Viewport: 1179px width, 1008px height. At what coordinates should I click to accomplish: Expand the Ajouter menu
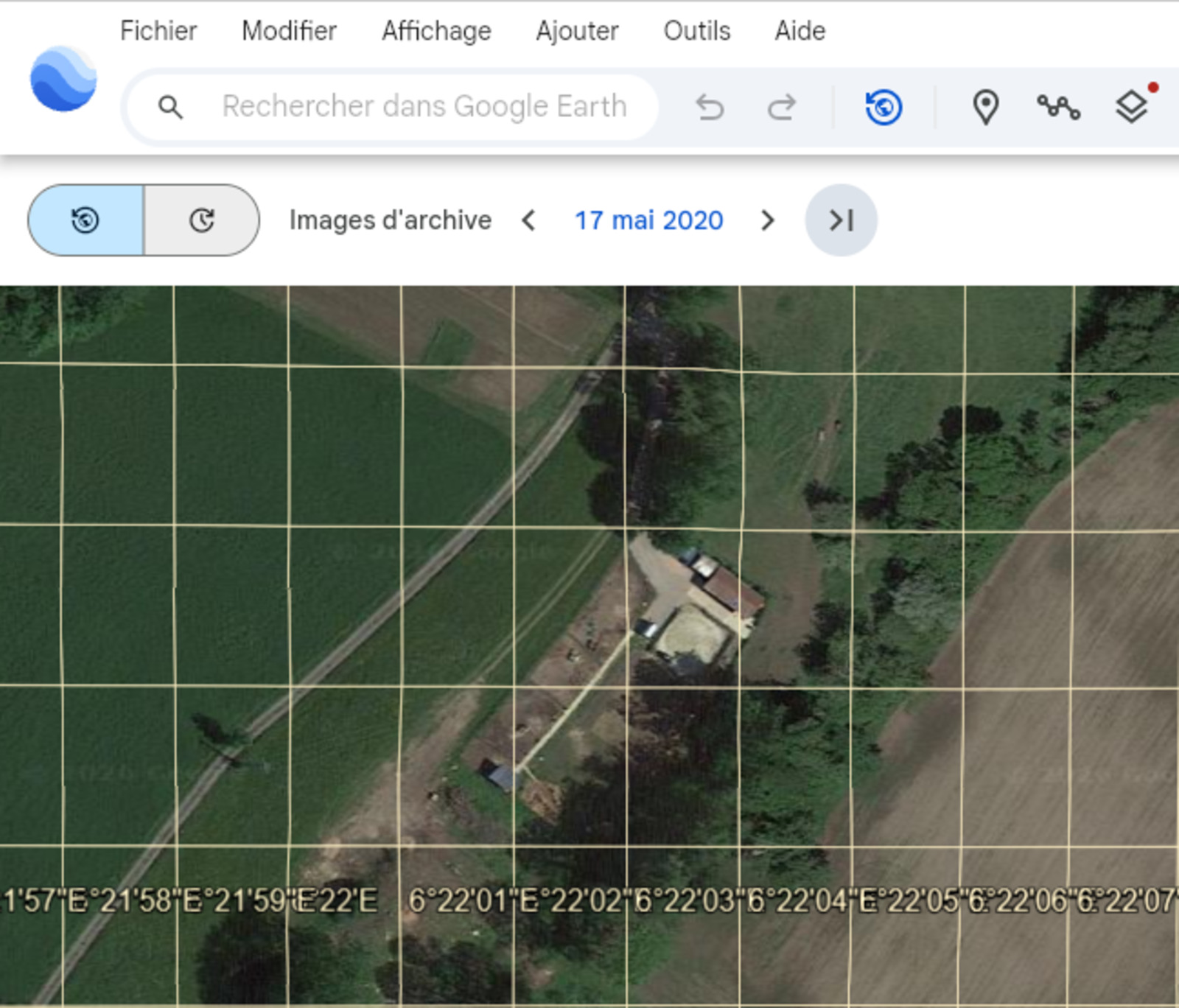coord(577,31)
